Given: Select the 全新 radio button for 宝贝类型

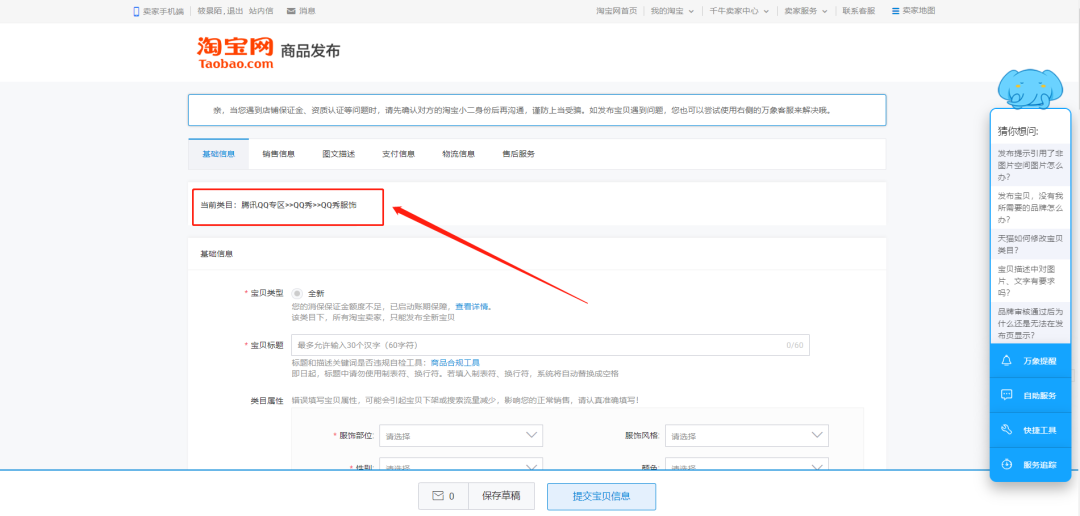Looking at the screenshot, I should (297, 293).
